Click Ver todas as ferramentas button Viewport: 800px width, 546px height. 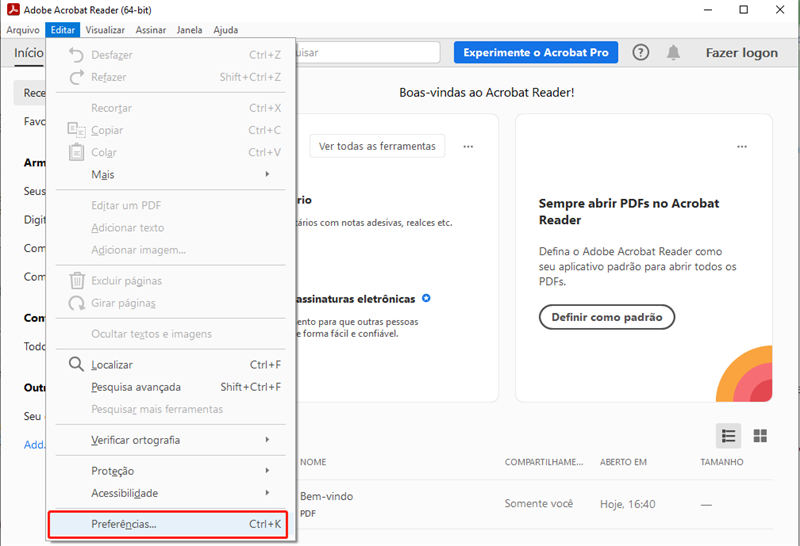377,146
